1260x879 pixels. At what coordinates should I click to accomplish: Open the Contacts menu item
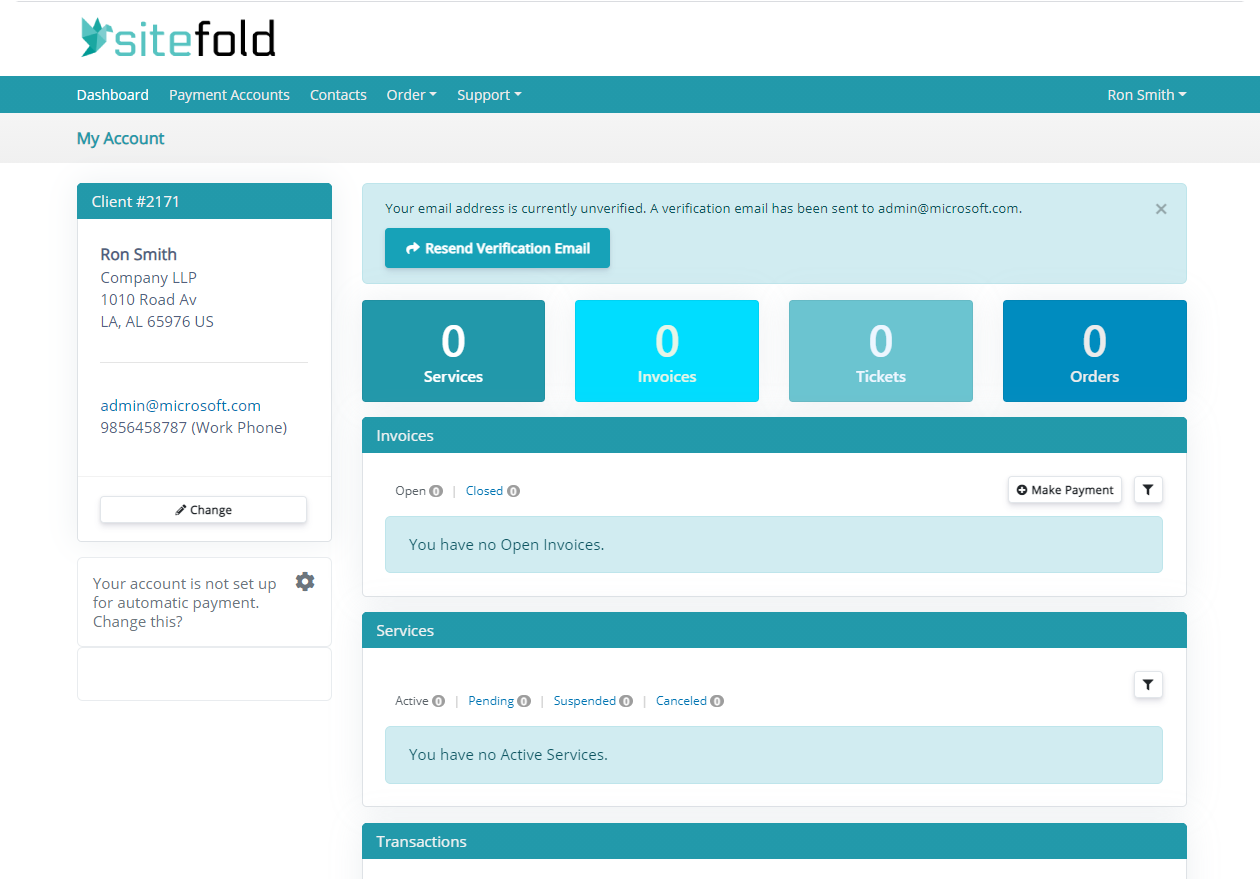click(x=338, y=95)
